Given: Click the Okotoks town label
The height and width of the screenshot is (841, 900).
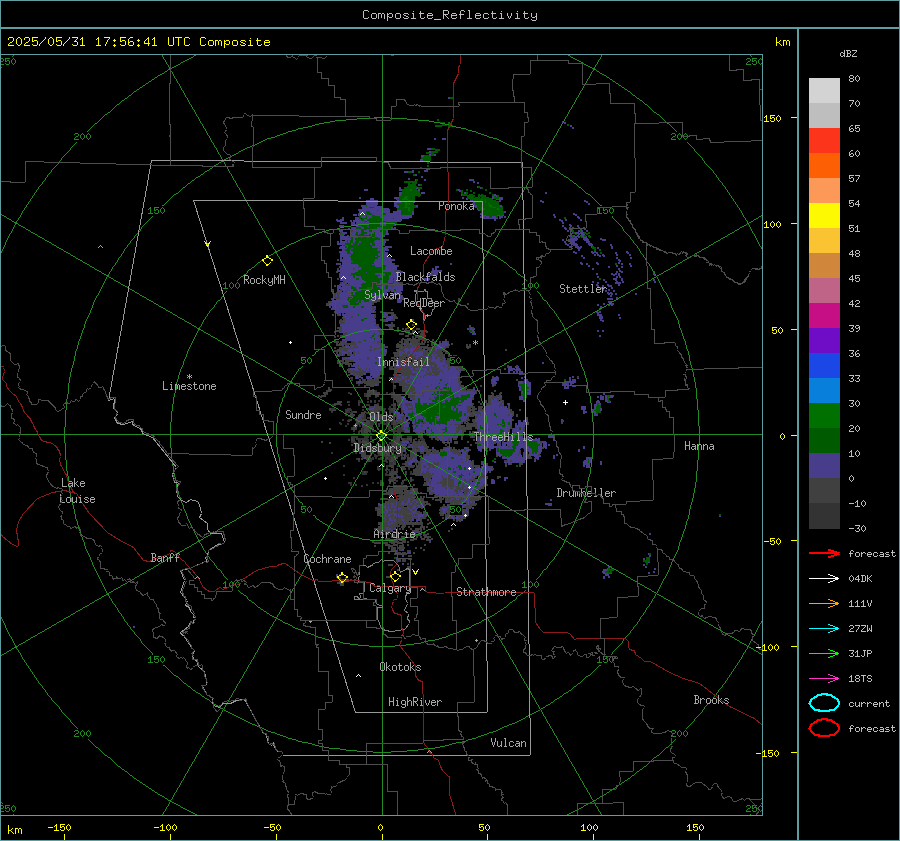Looking at the screenshot, I should coord(400,667).
